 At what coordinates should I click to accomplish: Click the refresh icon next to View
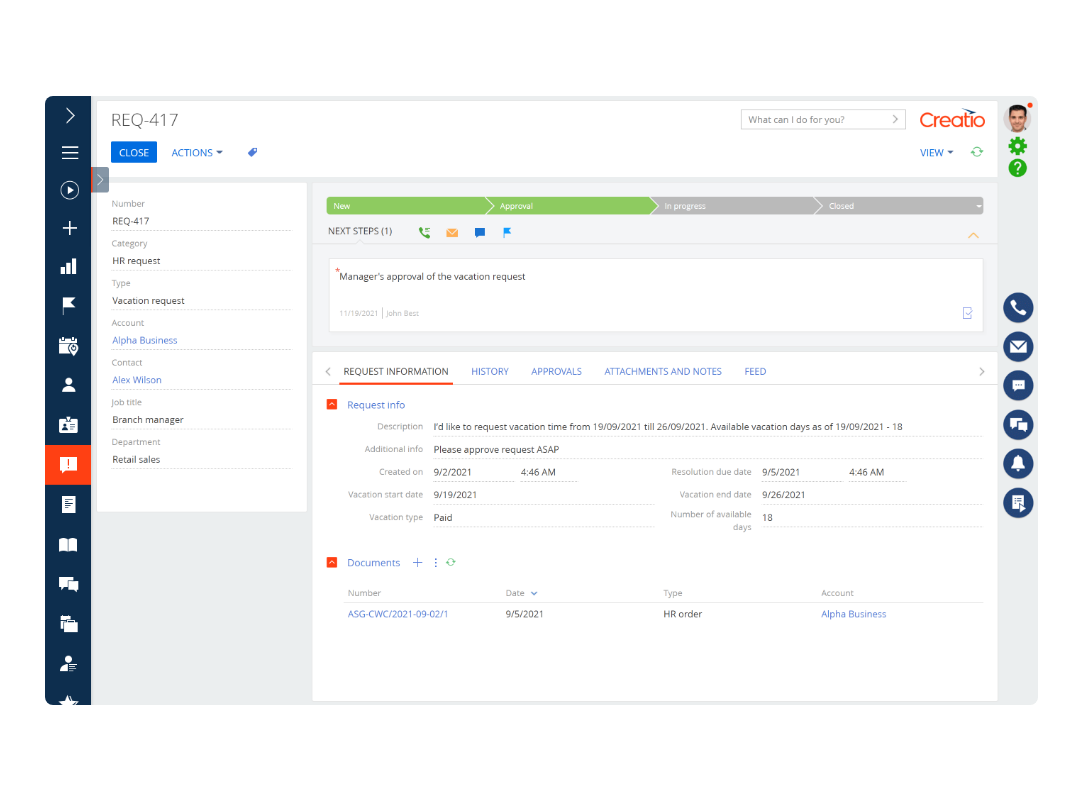click(977, 152)
